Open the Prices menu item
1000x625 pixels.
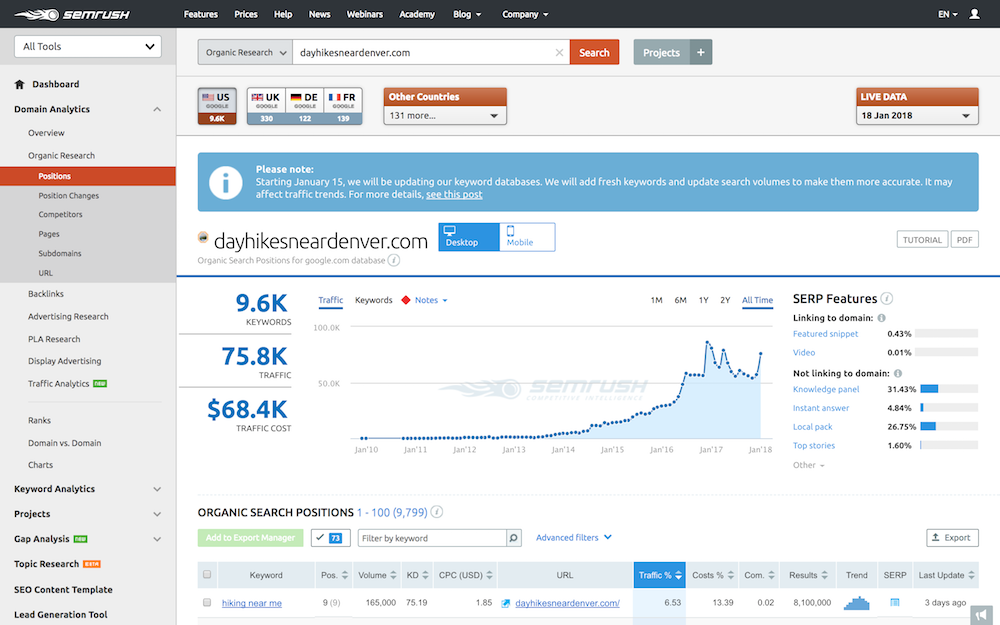246,14
